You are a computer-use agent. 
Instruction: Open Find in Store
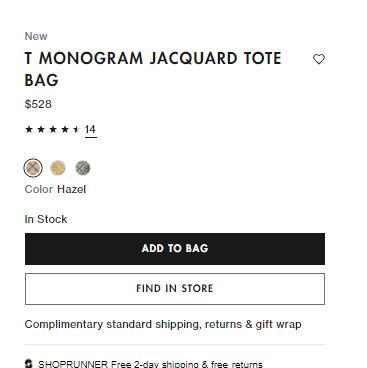click(175, 289)
